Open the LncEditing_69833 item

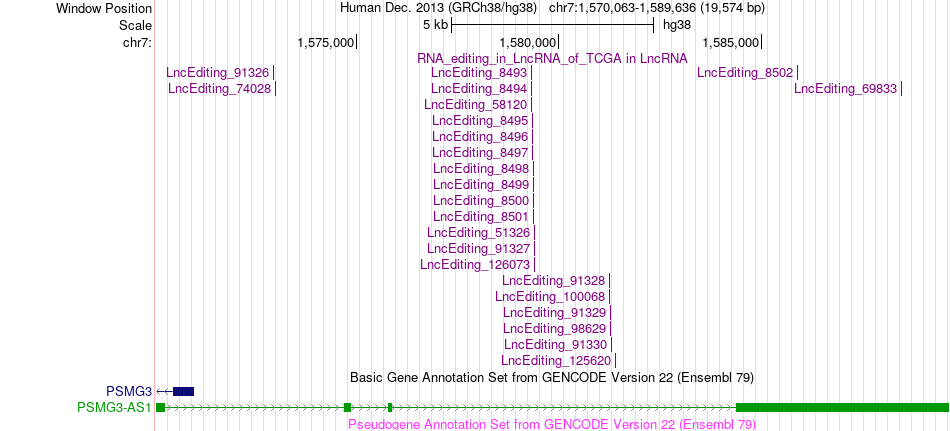pyautogui.click(x=846, y=89)
